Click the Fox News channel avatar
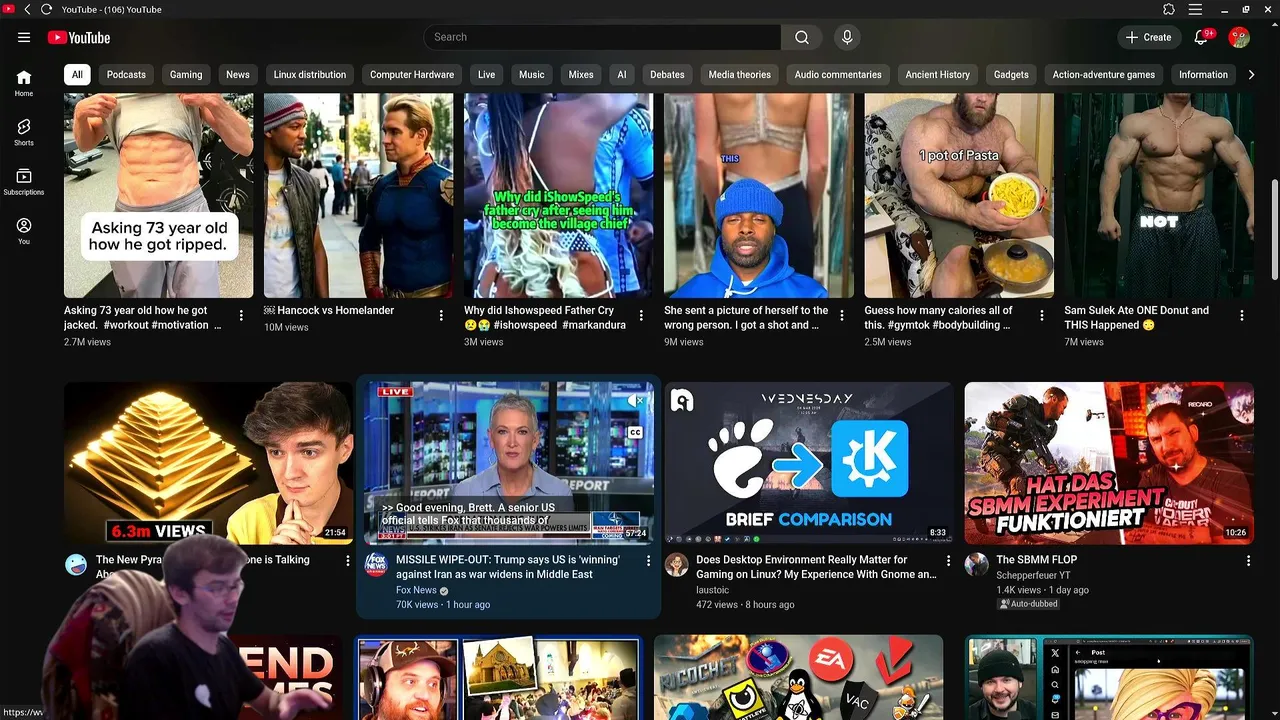This screenshot has height=720, width=1280. click(376, 564)
